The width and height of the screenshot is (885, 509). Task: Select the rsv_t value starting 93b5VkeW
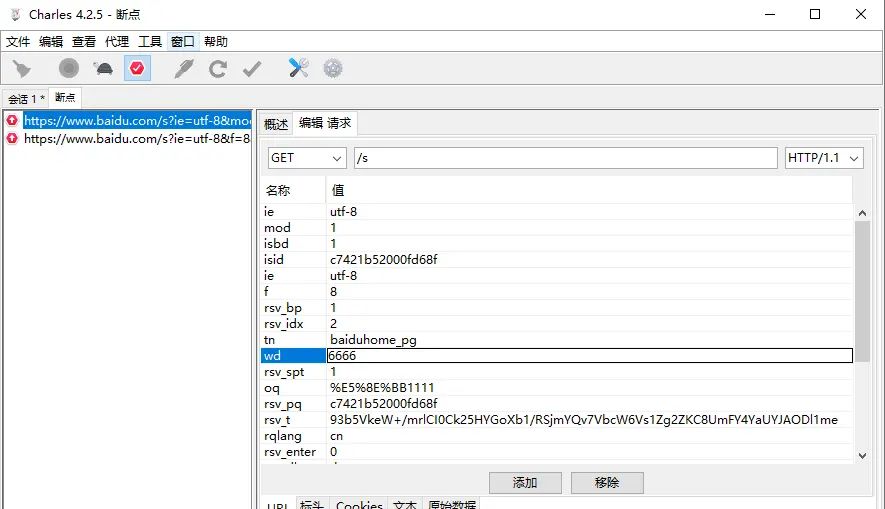tap(584, 420)
